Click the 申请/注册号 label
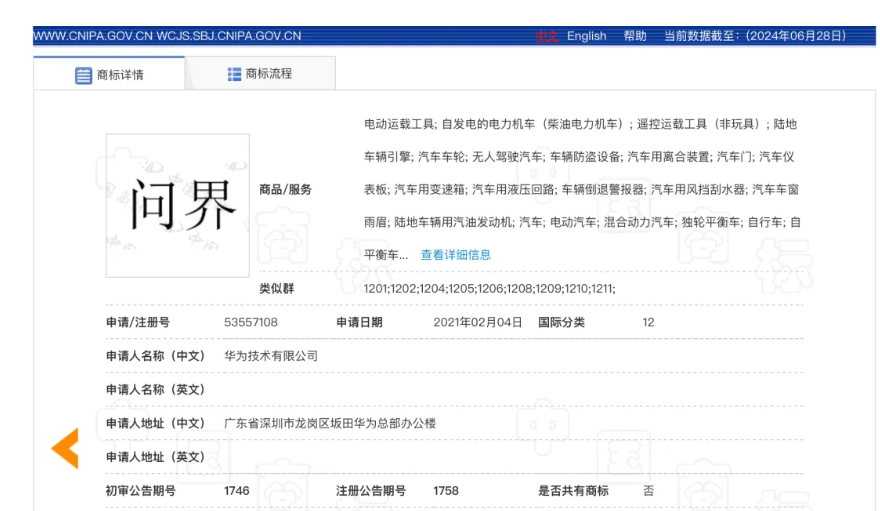880x511 pixels. click(x=138, y=323)
